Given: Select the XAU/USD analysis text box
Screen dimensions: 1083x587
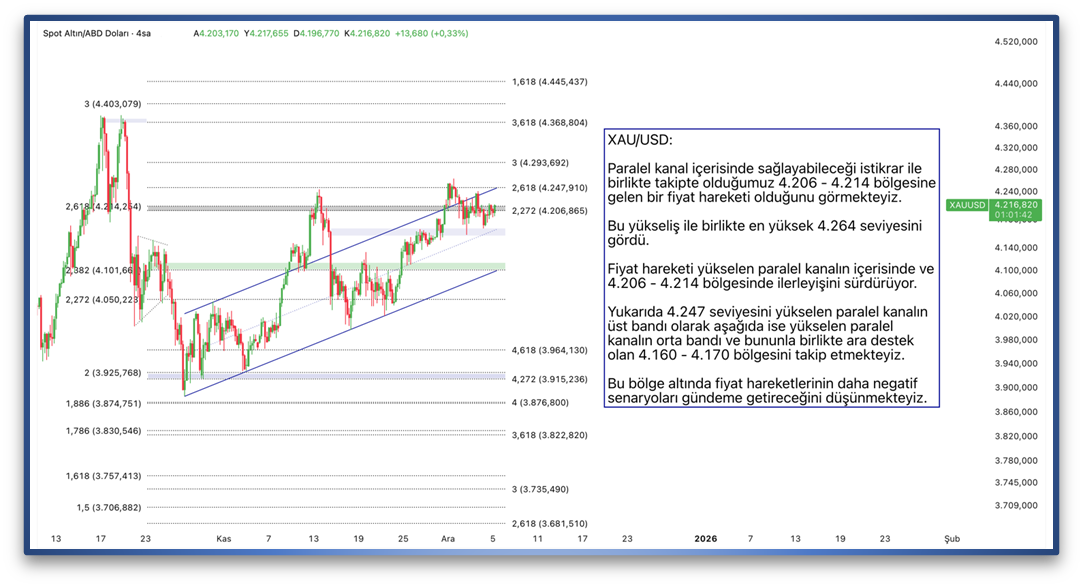Looking at the screenshot, I should 771,268.
